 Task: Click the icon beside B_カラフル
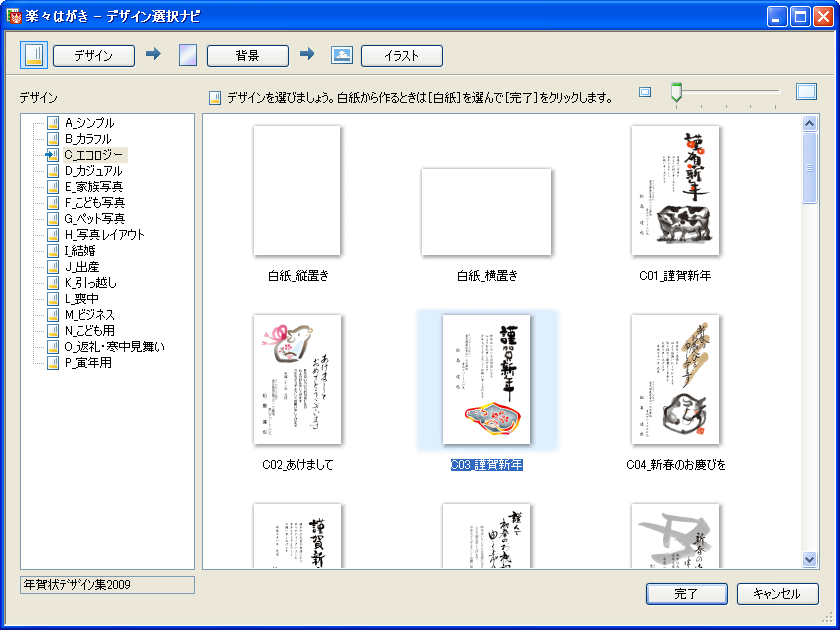(53, 139)
